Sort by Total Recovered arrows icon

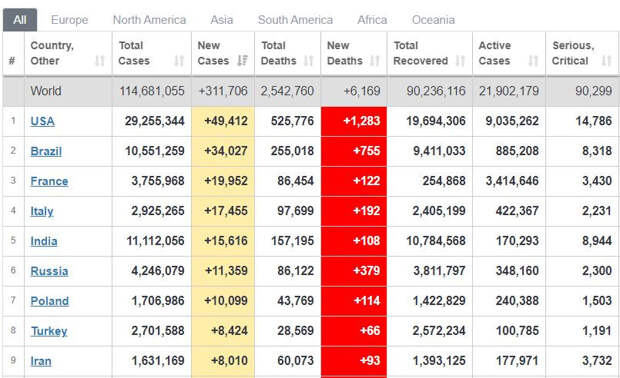(x=460, y=60)
